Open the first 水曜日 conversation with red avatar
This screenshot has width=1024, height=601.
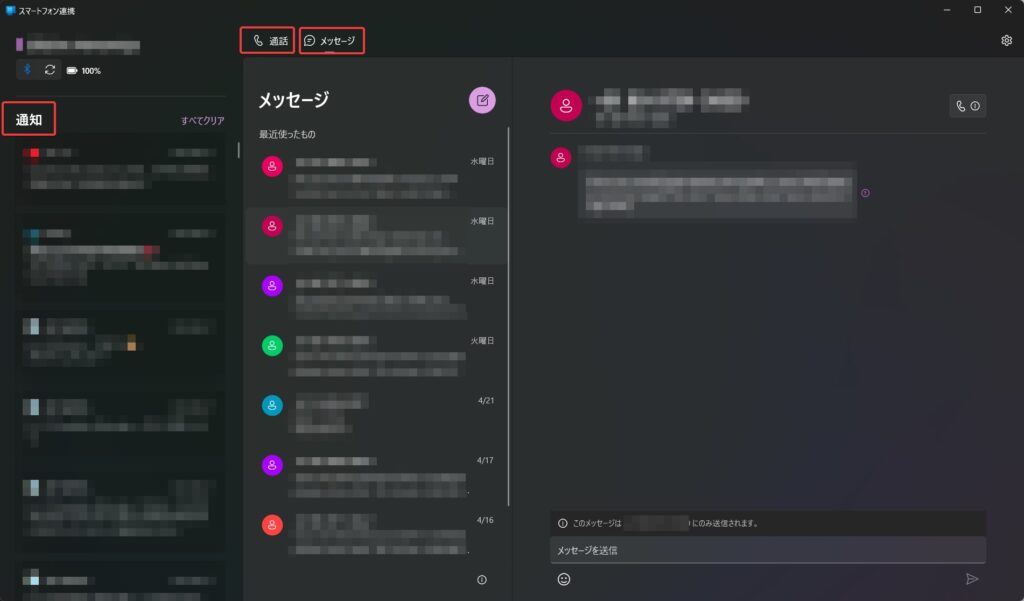click(377, 177)
